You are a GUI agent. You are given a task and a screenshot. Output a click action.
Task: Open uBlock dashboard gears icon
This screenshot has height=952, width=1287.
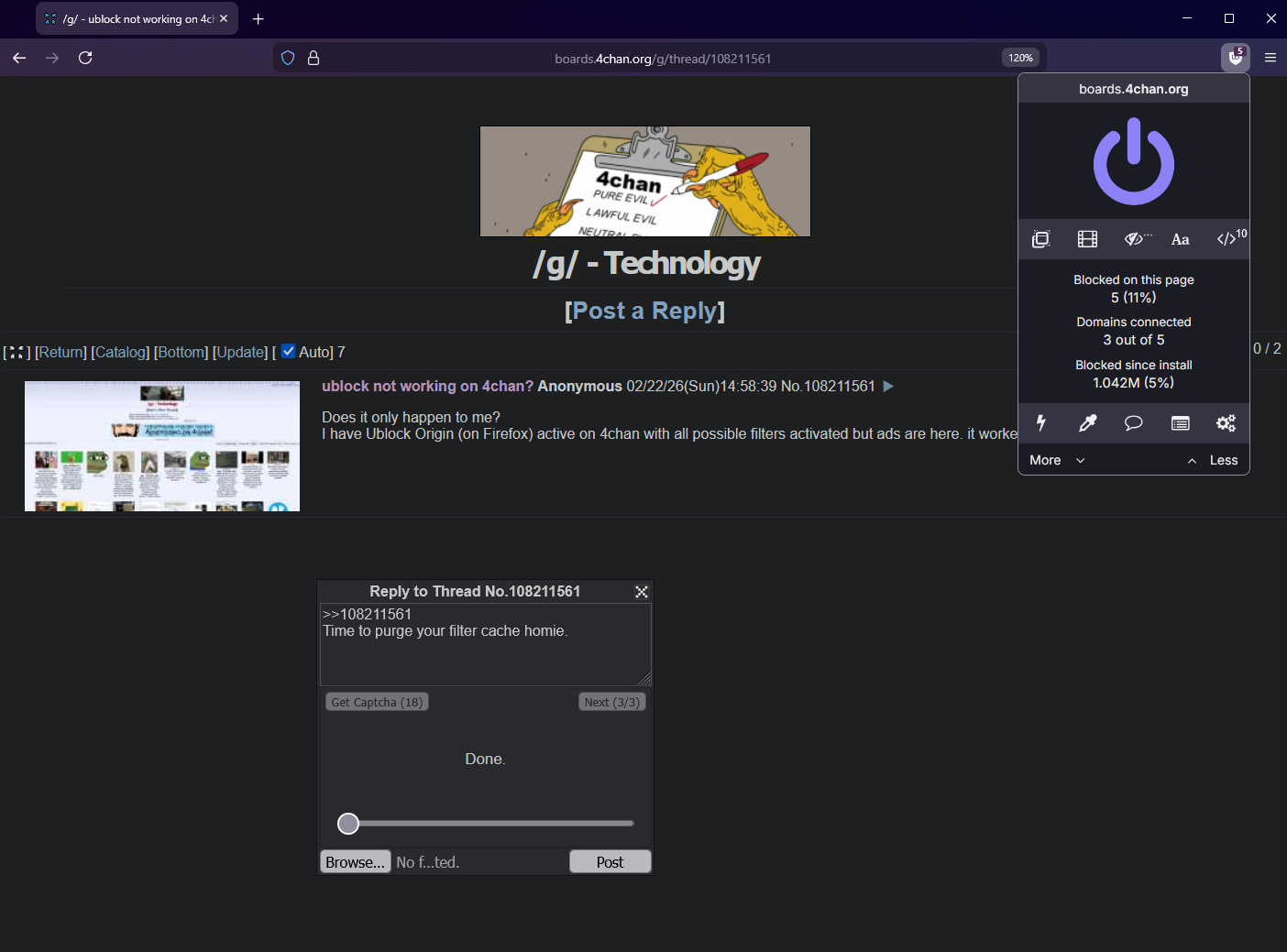tap(1226, 422)
